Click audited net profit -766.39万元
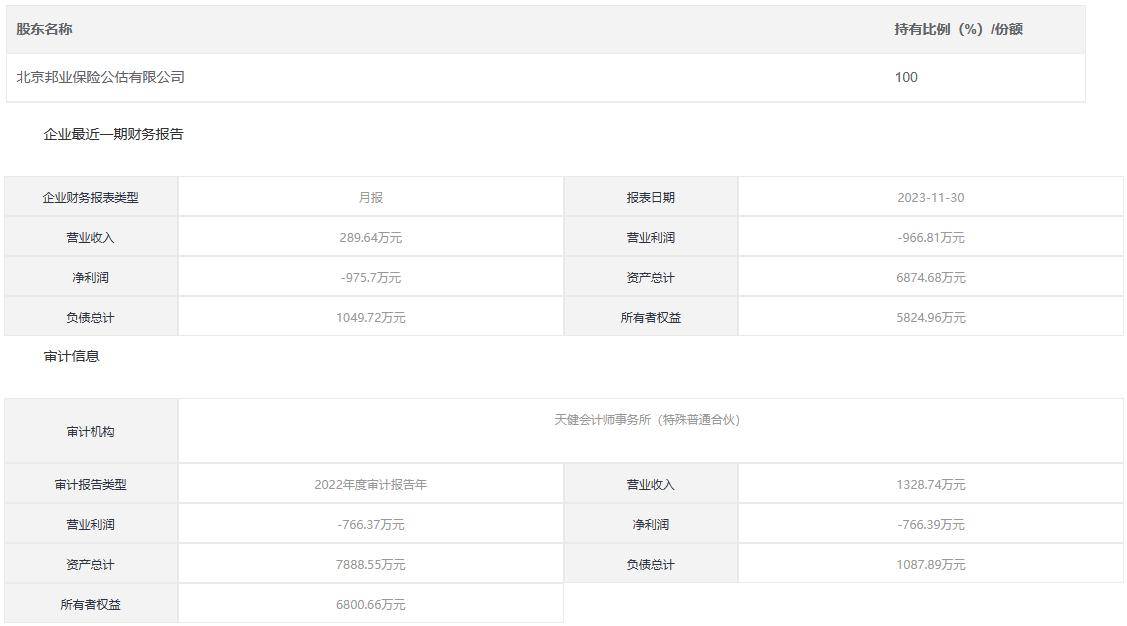The image size is (1127, 626). pos(930,524)
